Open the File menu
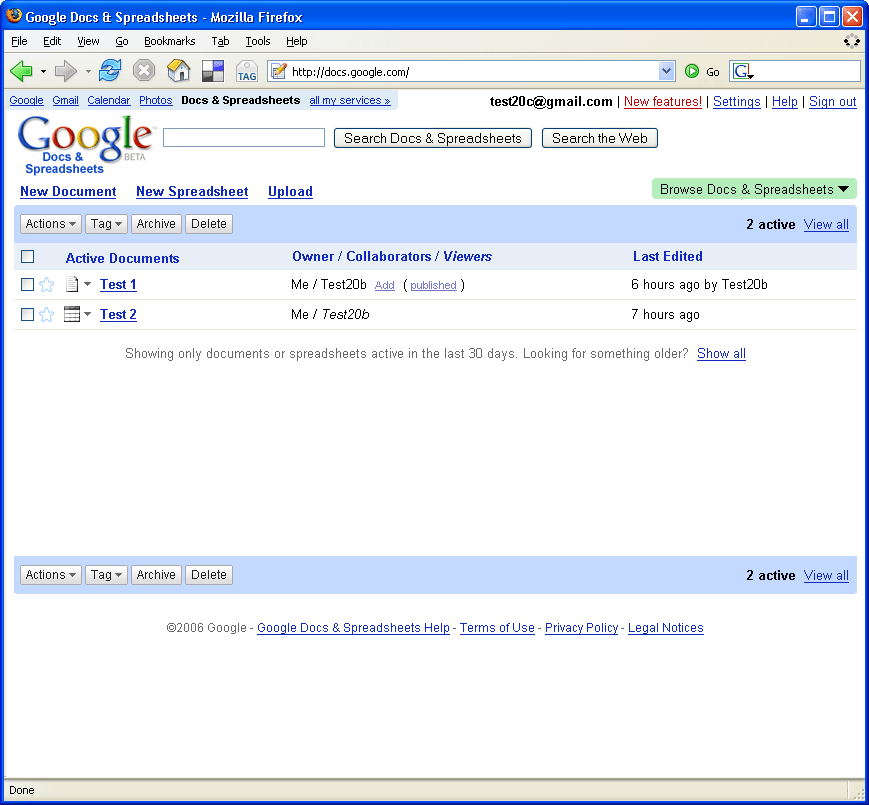Screen dimensions: 869x805 19,41
